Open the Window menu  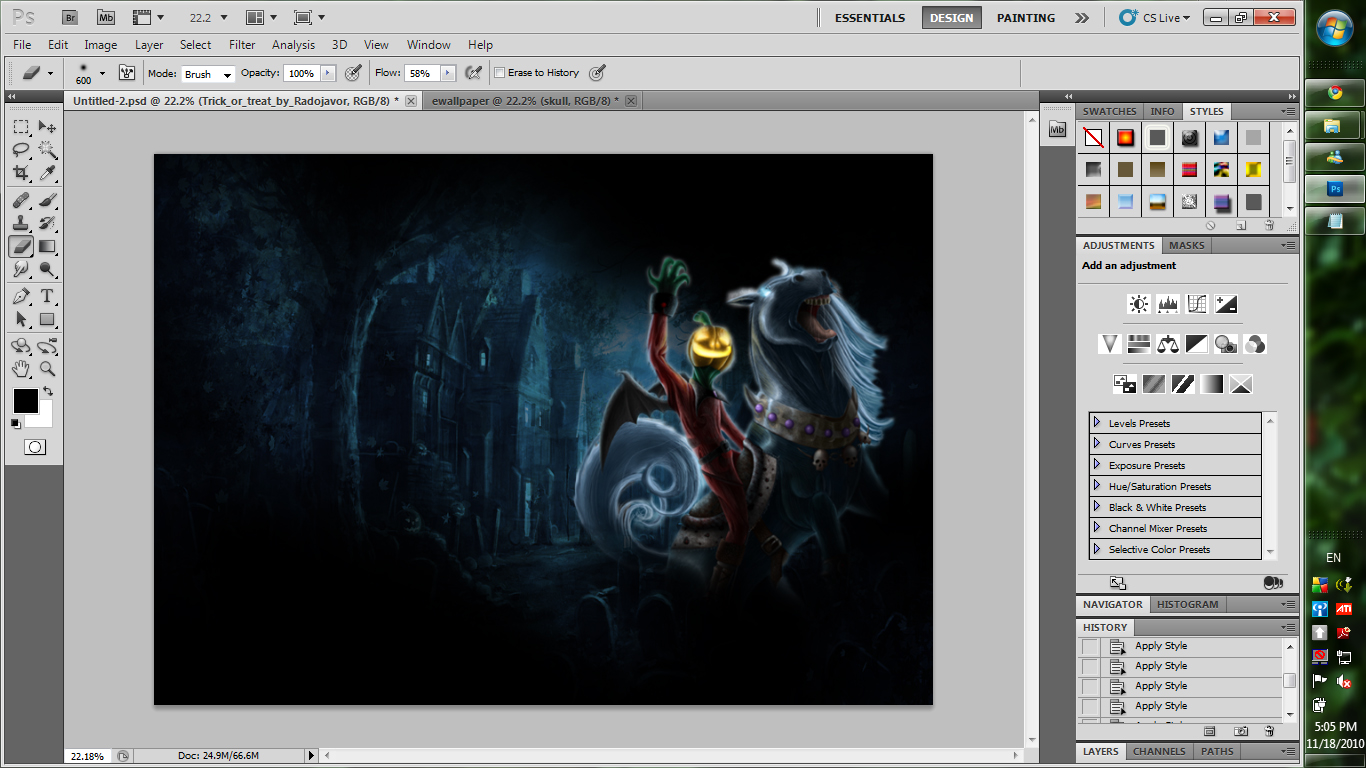point(429,45)
